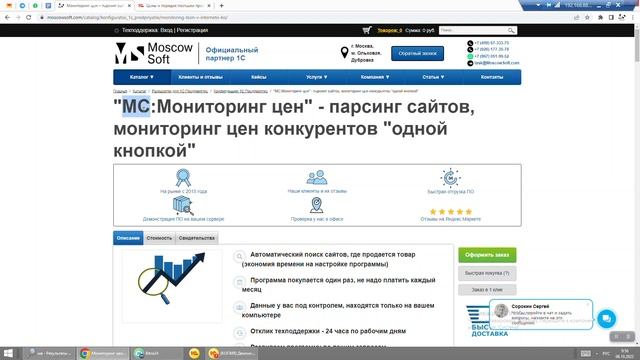The width and height of the screenshot is (640, 360).
Task: Open the Контакты menu item
Action: tap(492, 77)
